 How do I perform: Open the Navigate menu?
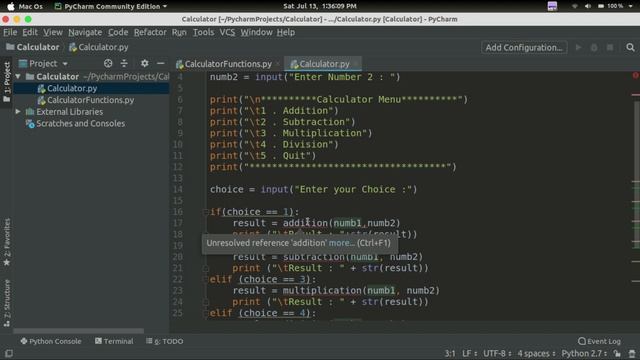[x=85, y=32]
